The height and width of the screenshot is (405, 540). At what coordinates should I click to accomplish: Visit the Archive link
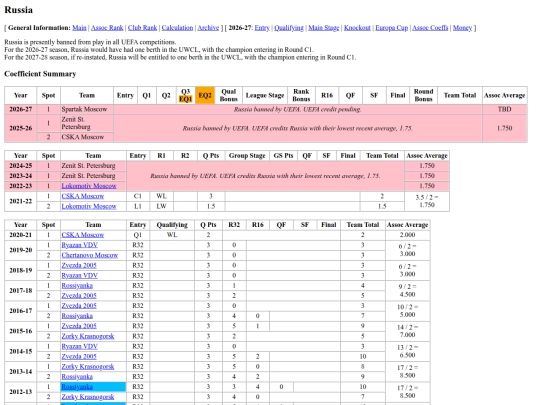coord(208,28)
